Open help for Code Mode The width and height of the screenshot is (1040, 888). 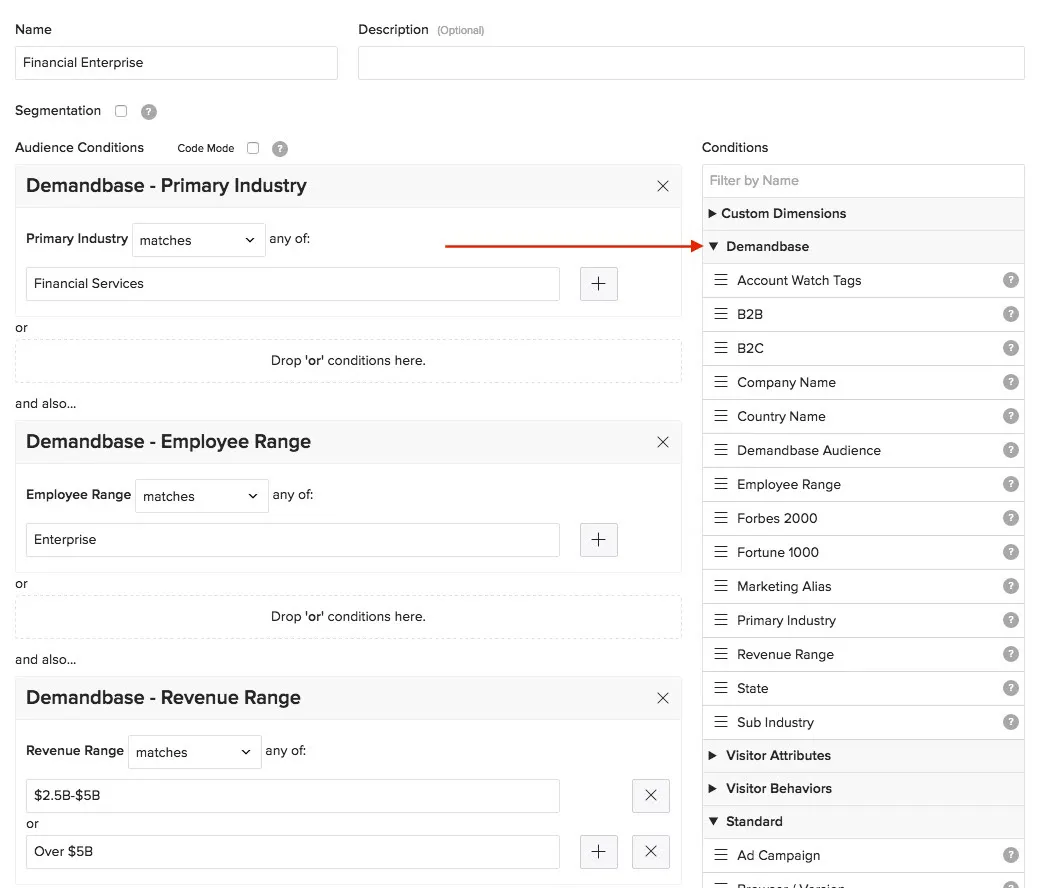click(x=280, y=149)
